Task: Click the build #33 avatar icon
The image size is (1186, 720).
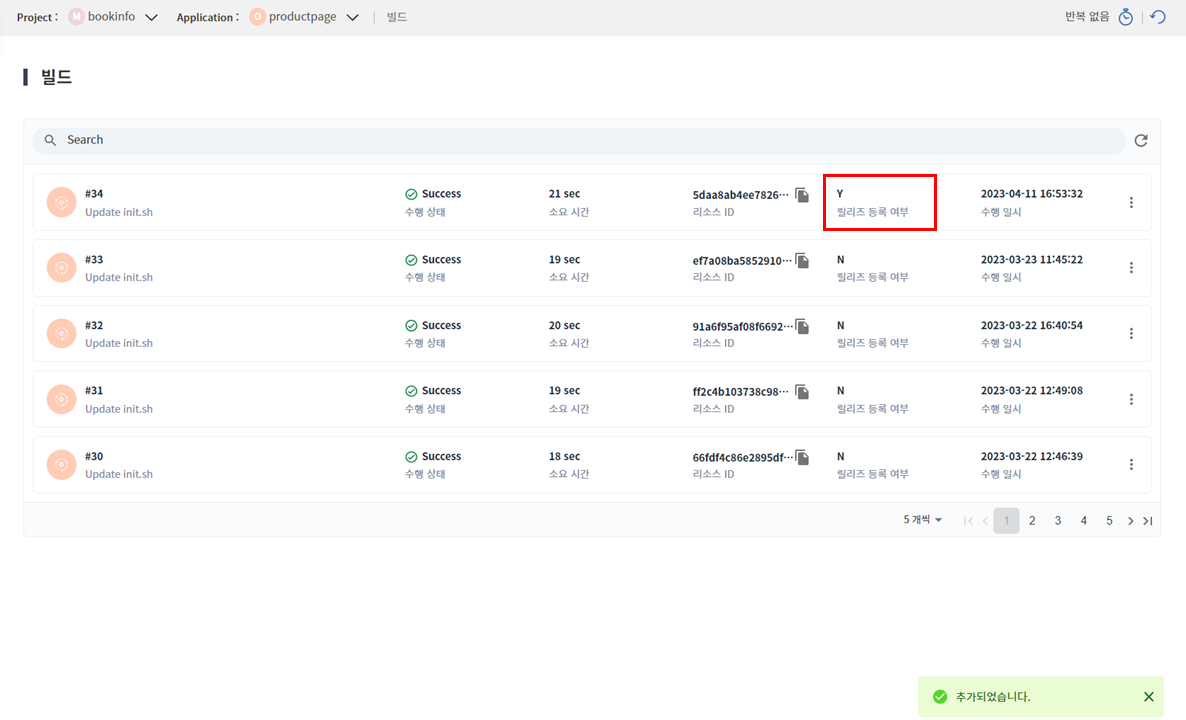Action: pyautogui.click(x=61, y=268)
